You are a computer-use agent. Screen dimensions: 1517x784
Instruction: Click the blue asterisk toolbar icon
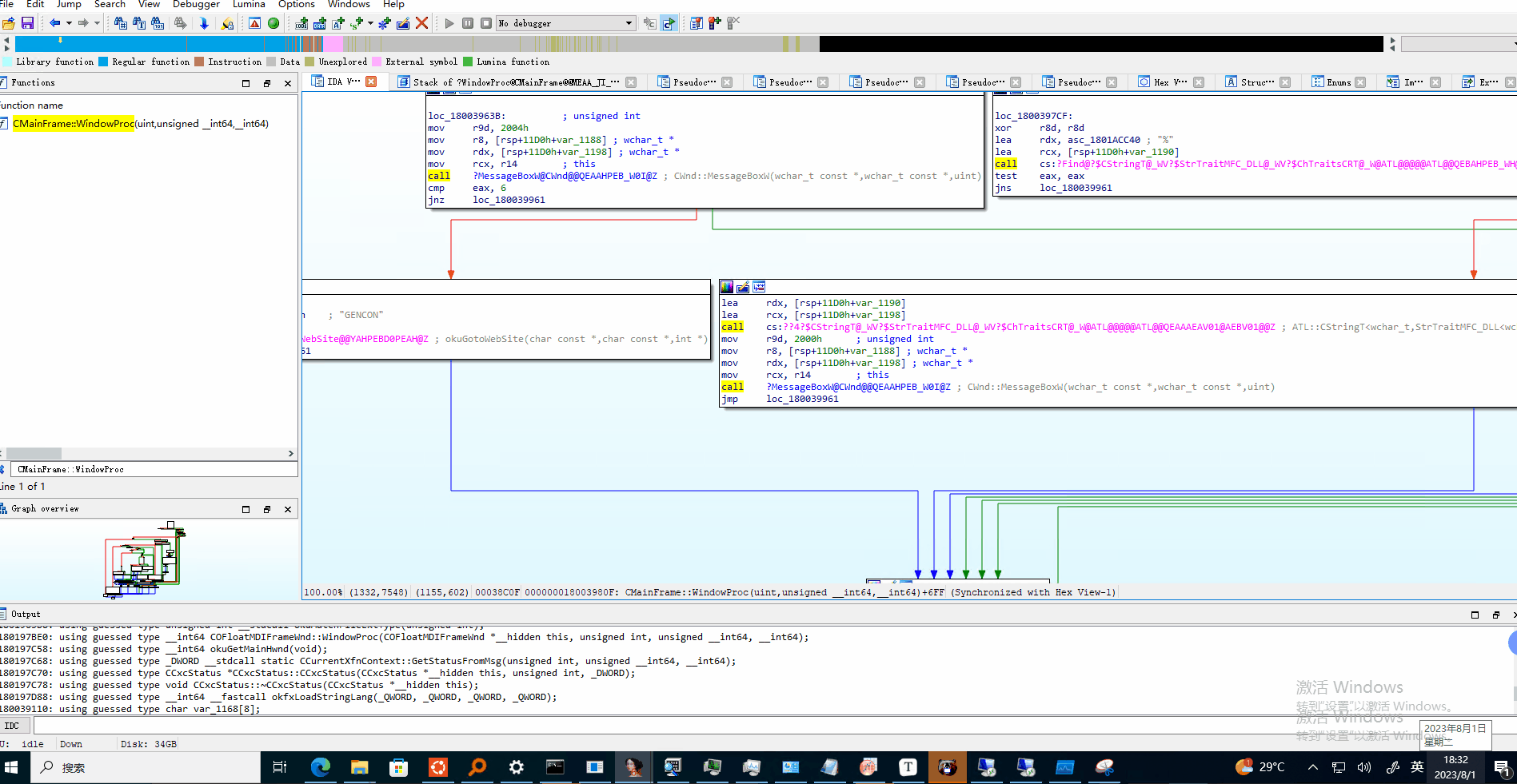[x=385, y=23]
